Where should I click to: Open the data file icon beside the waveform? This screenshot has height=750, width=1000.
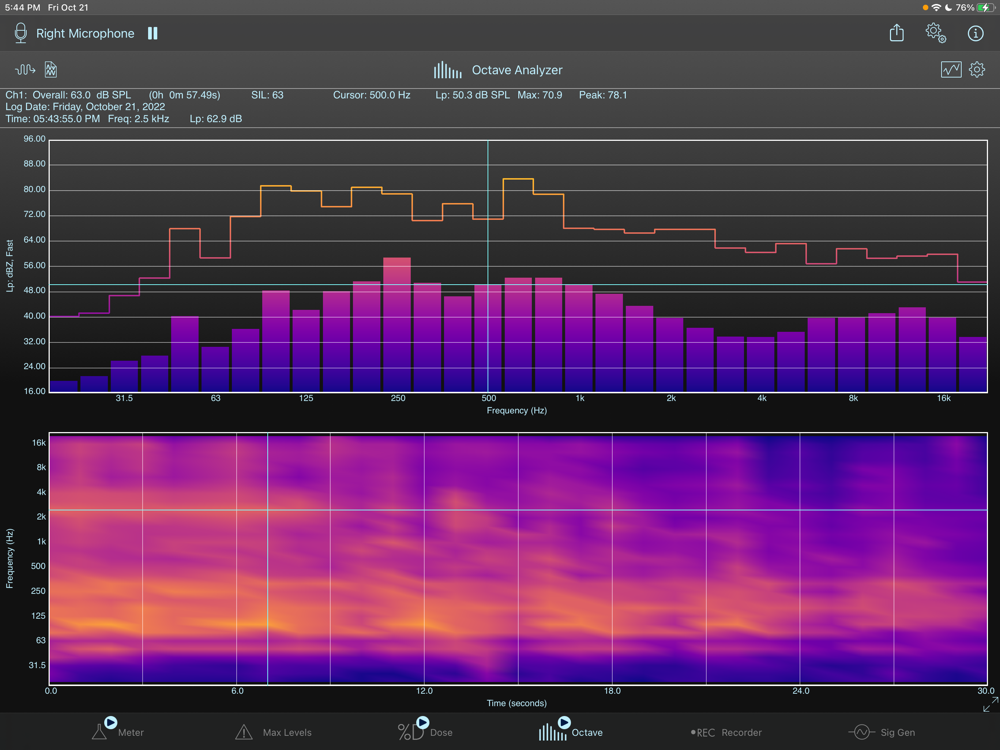pos(51,70)
